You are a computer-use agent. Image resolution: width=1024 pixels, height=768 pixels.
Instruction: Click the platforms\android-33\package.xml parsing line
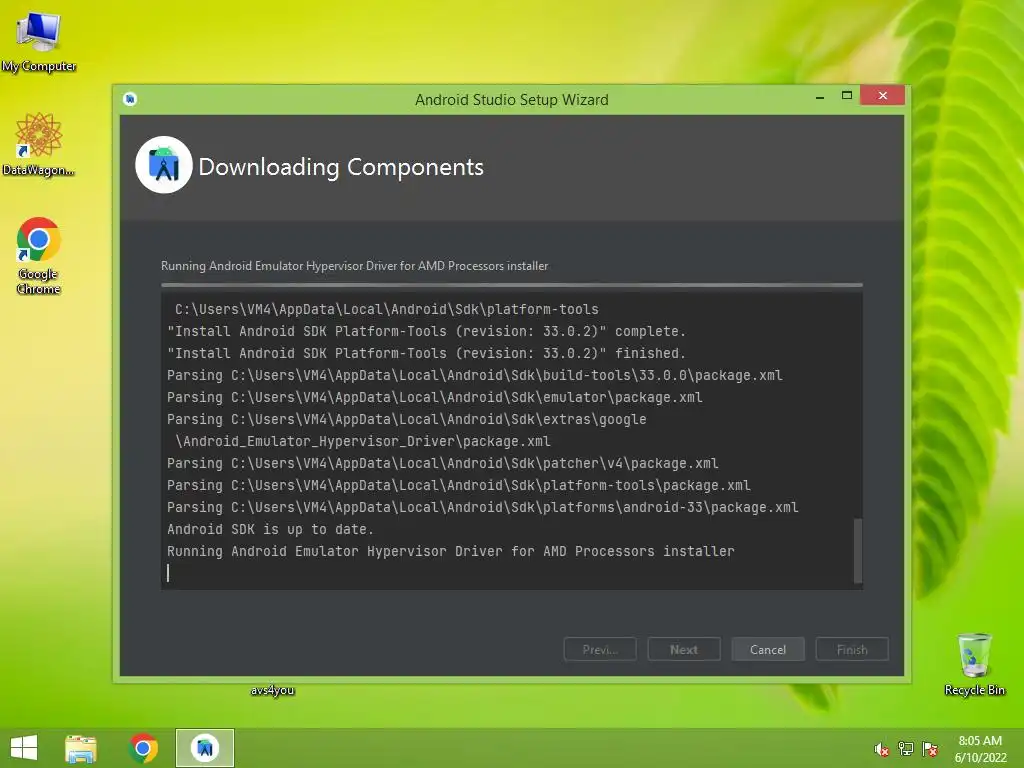483,507
